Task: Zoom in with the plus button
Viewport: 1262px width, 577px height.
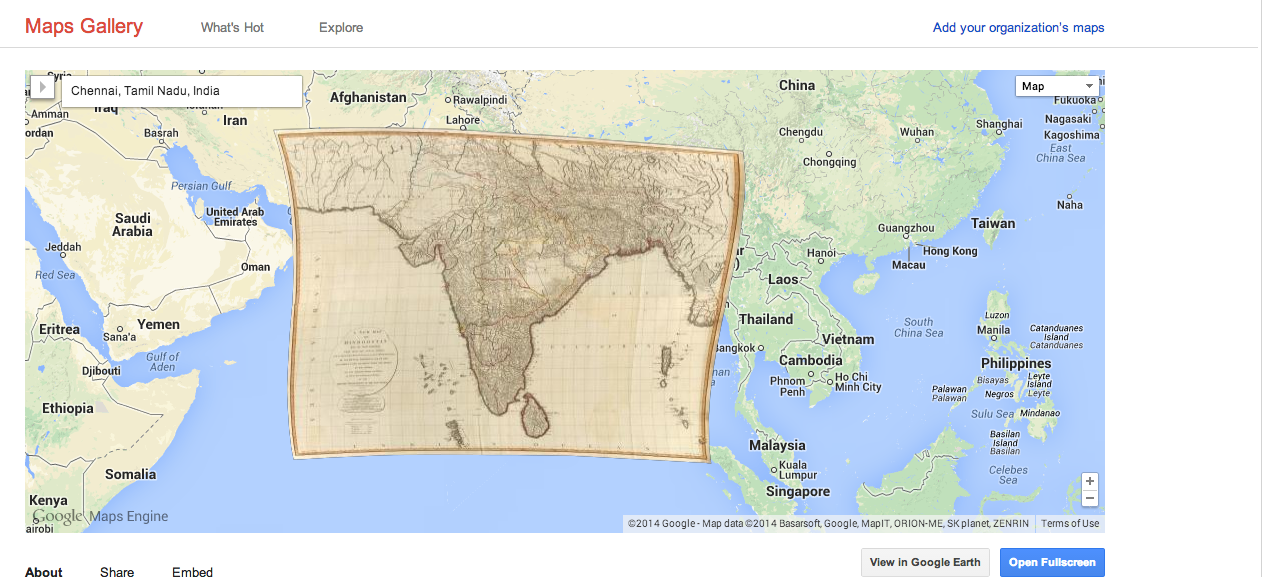Action: click(x=1090, y=481)
